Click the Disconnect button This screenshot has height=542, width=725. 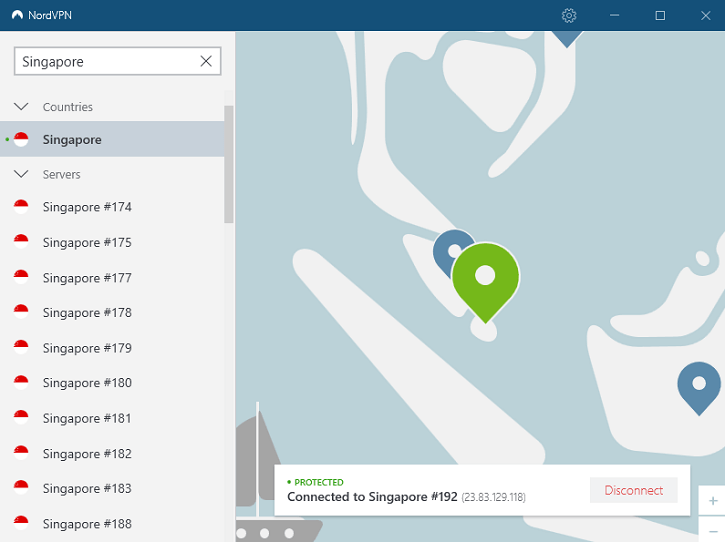[633, 490]
